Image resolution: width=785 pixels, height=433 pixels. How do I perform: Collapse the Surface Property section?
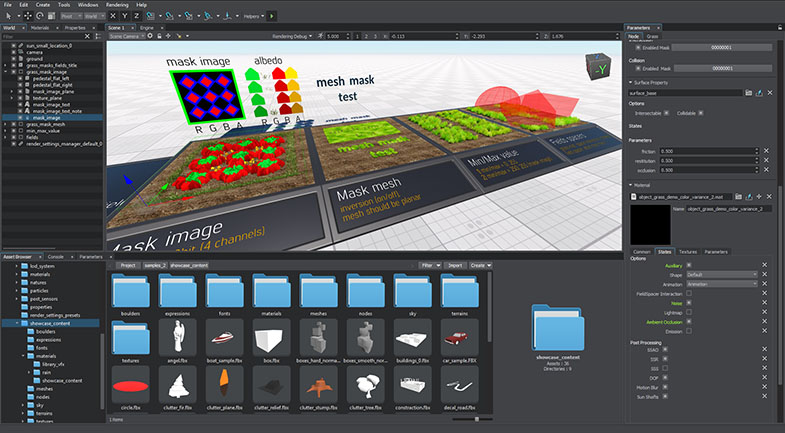(x=630, y=83)
